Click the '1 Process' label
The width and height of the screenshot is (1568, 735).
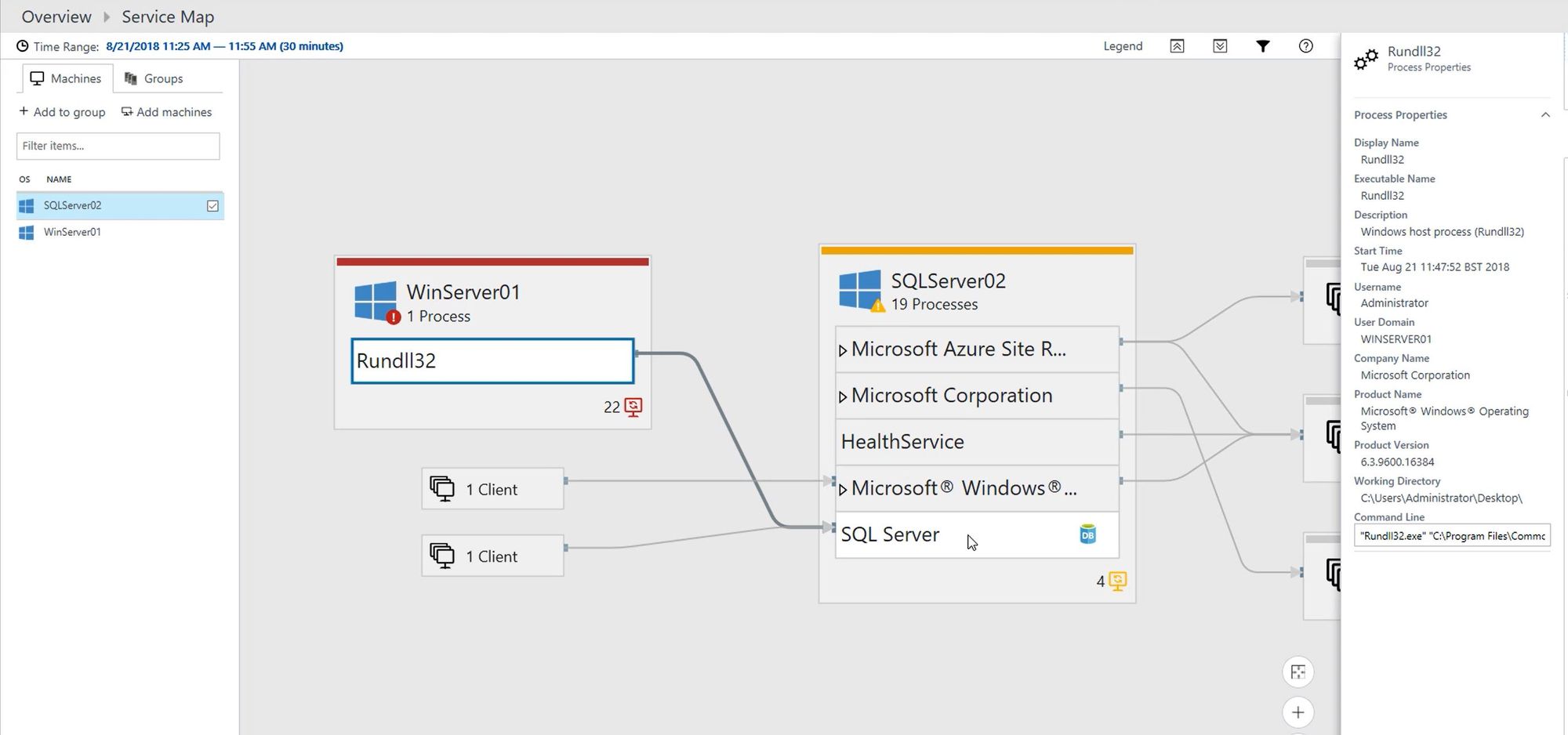(x=438, y=317)
